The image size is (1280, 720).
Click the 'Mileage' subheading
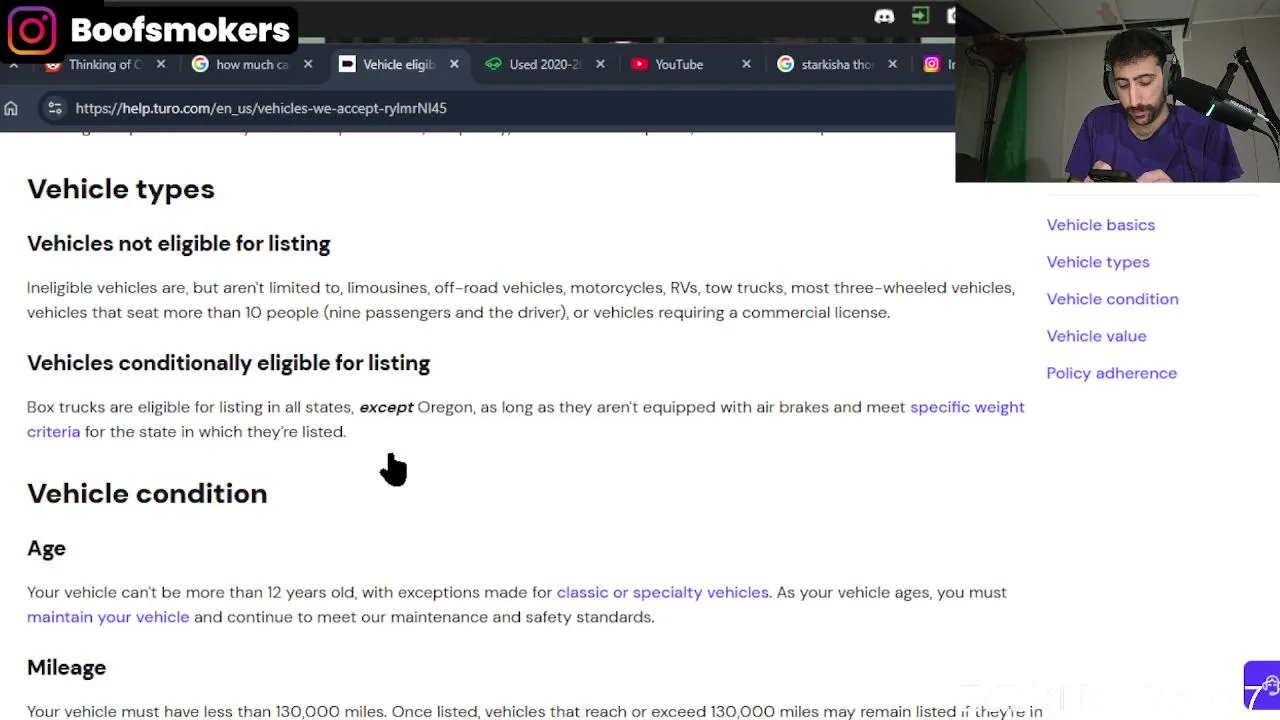coord(66,667)
